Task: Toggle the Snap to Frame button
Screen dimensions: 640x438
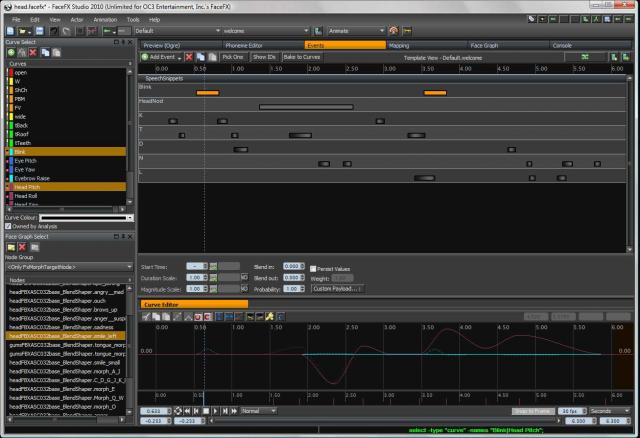Action: 533,411
